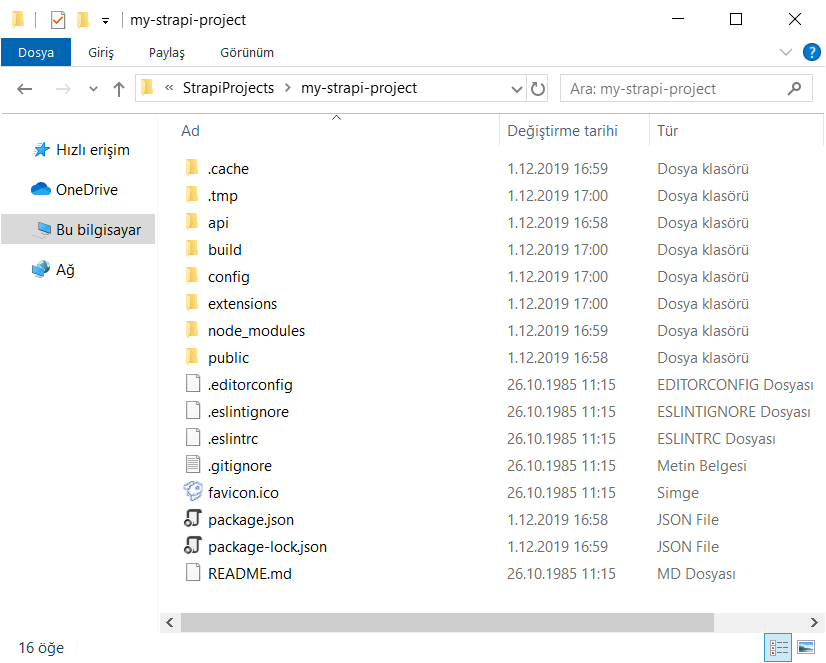Open the recent locations dropdown arrow

(93, 88)
